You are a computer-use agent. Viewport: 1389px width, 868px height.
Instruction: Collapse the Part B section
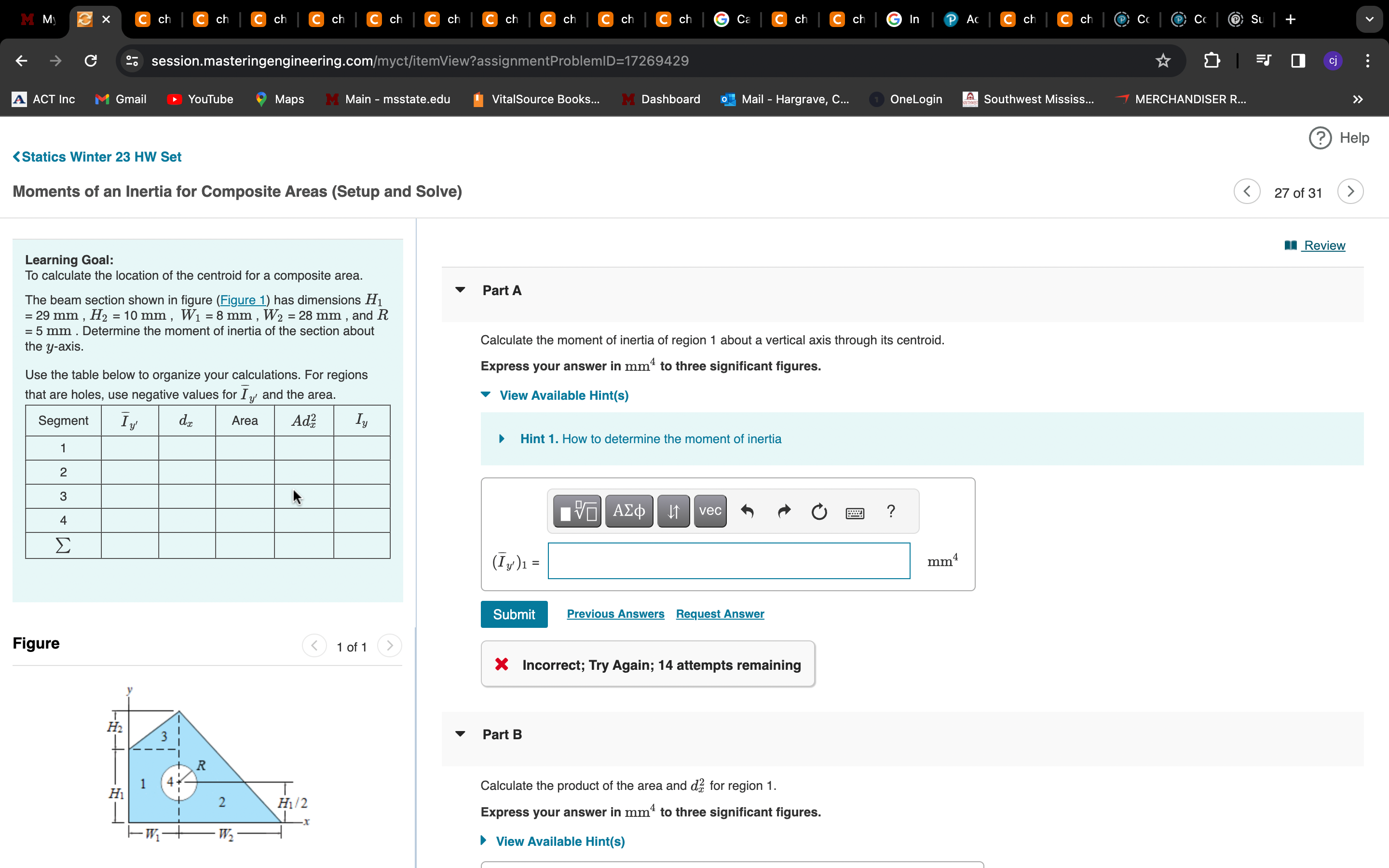(x=460, y=733)
